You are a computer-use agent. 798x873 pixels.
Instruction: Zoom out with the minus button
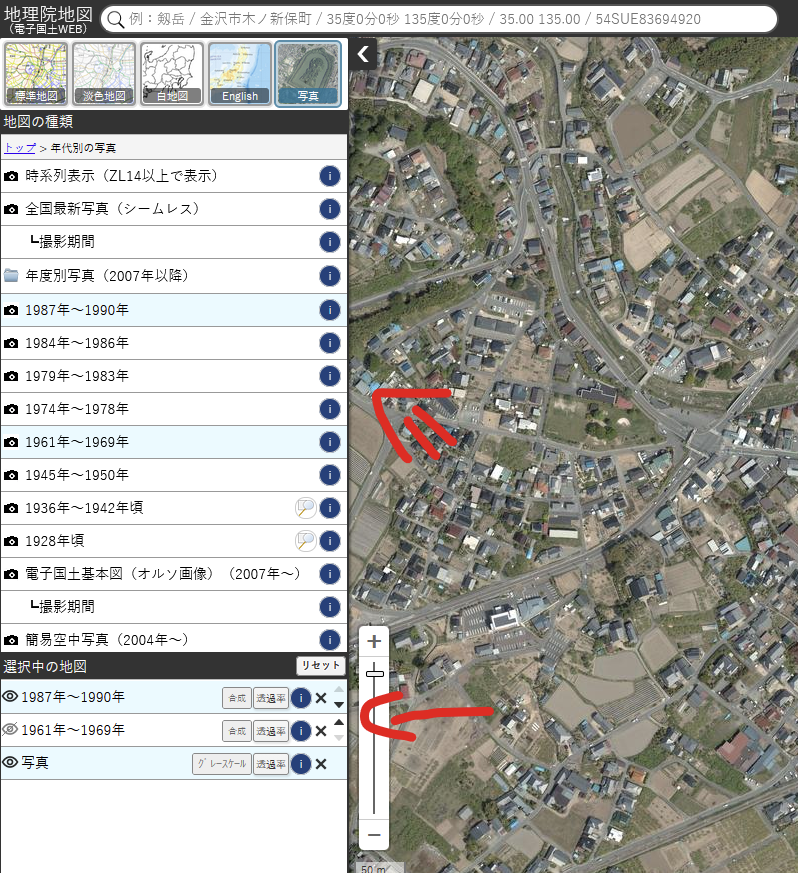pos(374,834)
